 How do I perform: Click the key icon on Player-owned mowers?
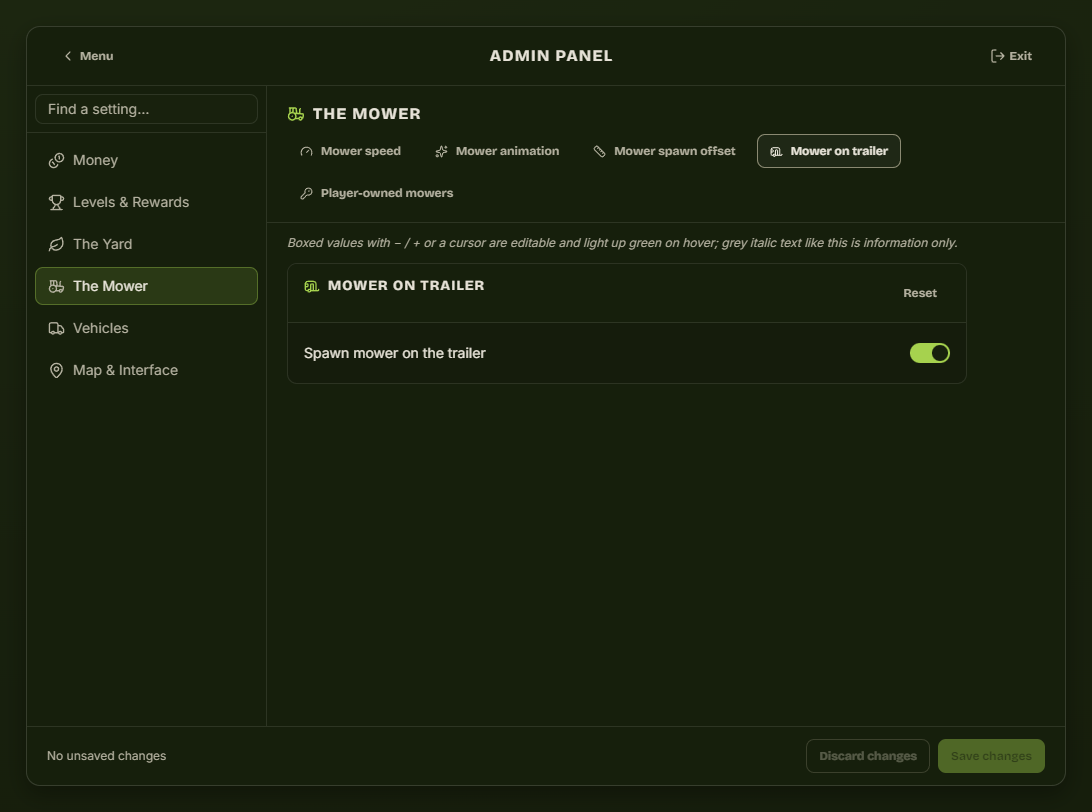point(306,194)
